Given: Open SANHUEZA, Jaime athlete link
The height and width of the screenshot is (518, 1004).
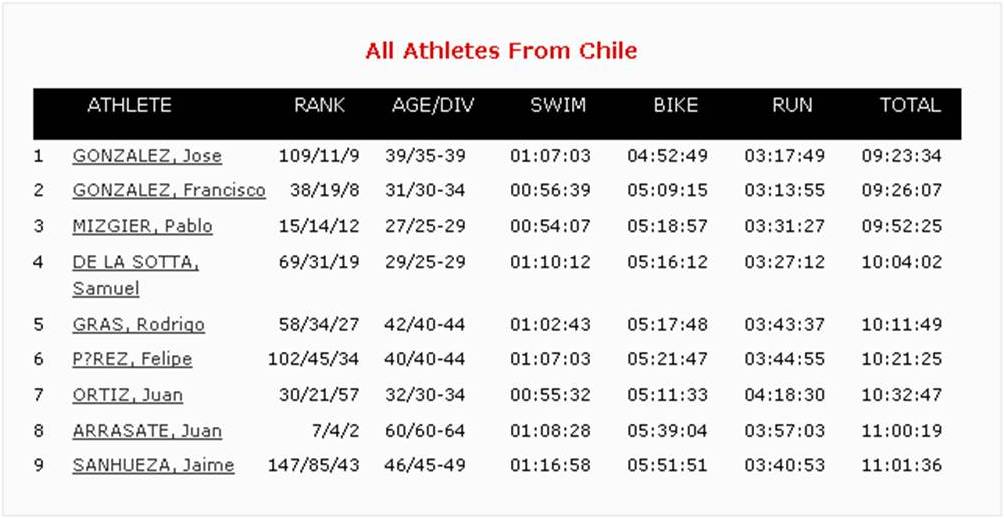Looking at the screenshot, I should [x=153, y=465].
